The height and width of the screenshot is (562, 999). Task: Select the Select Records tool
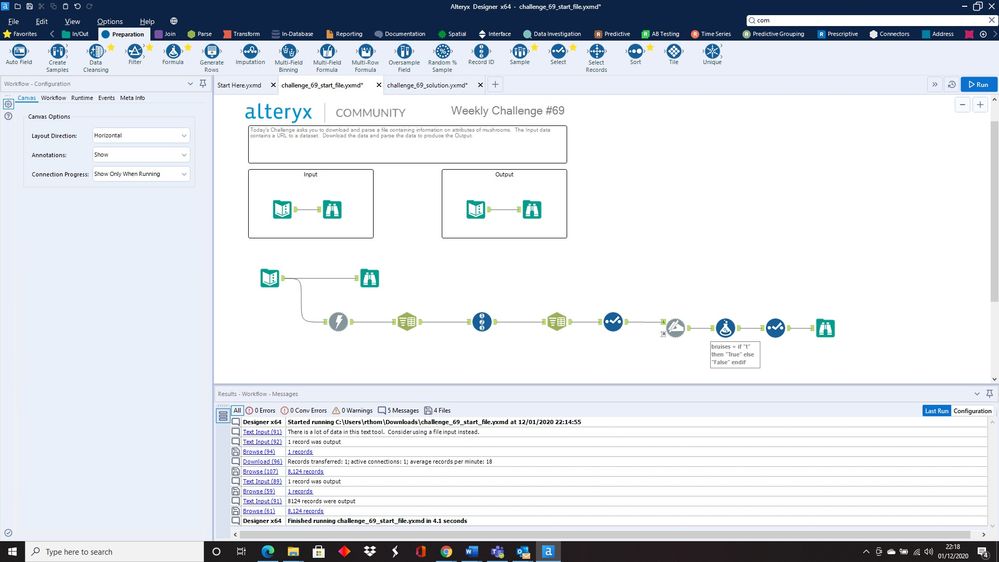click(596, 58)
